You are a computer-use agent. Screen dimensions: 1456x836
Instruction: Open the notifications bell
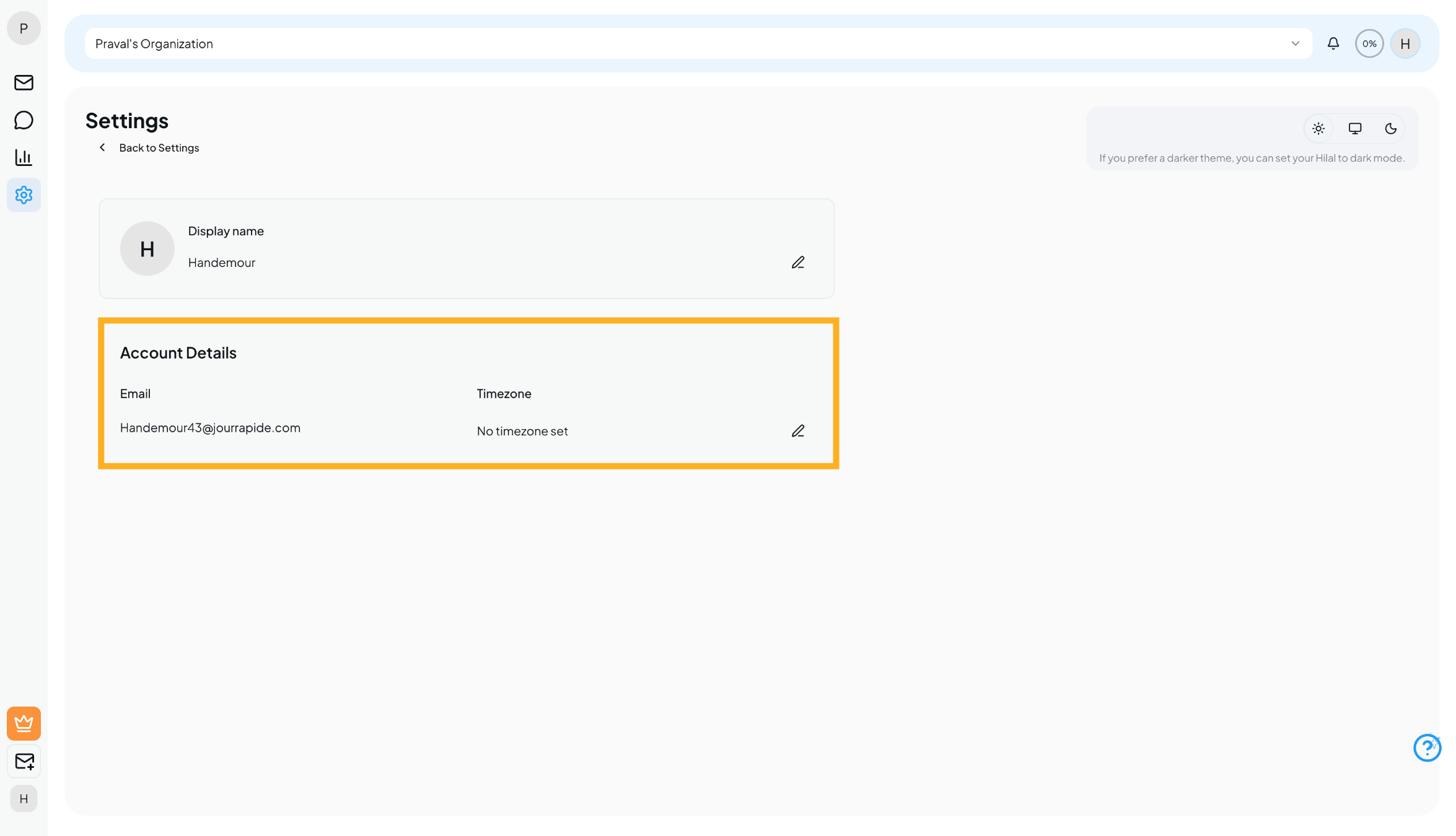click(1333, 43)
